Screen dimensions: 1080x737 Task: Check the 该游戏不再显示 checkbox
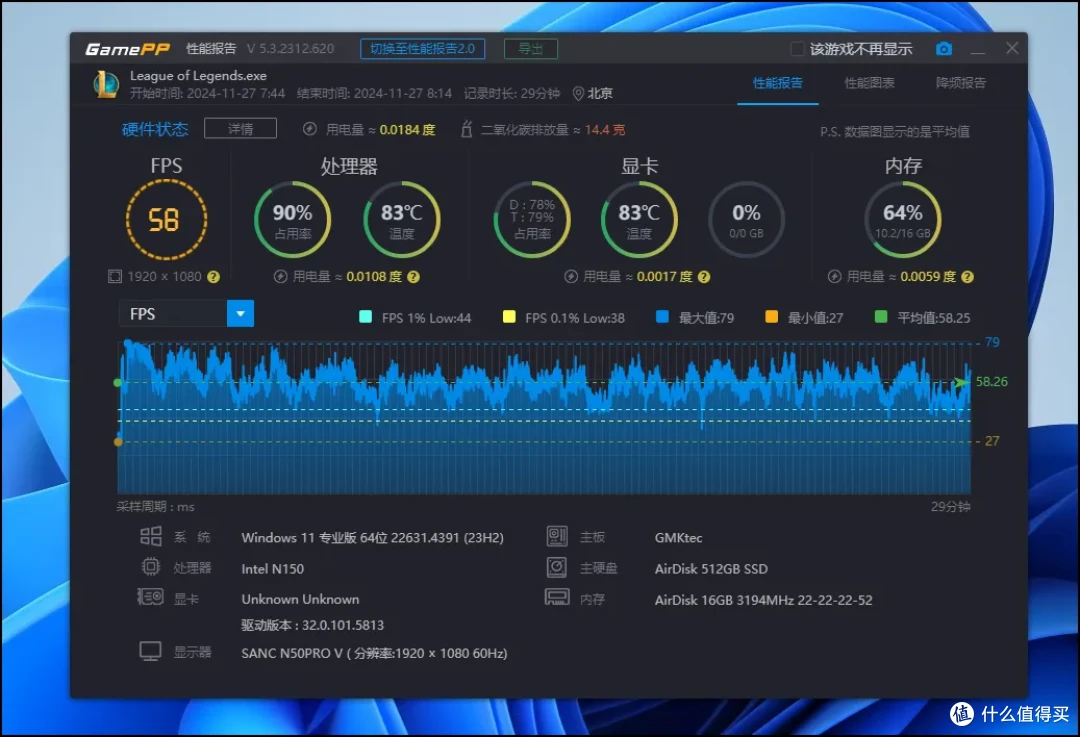tap(798, 49)
